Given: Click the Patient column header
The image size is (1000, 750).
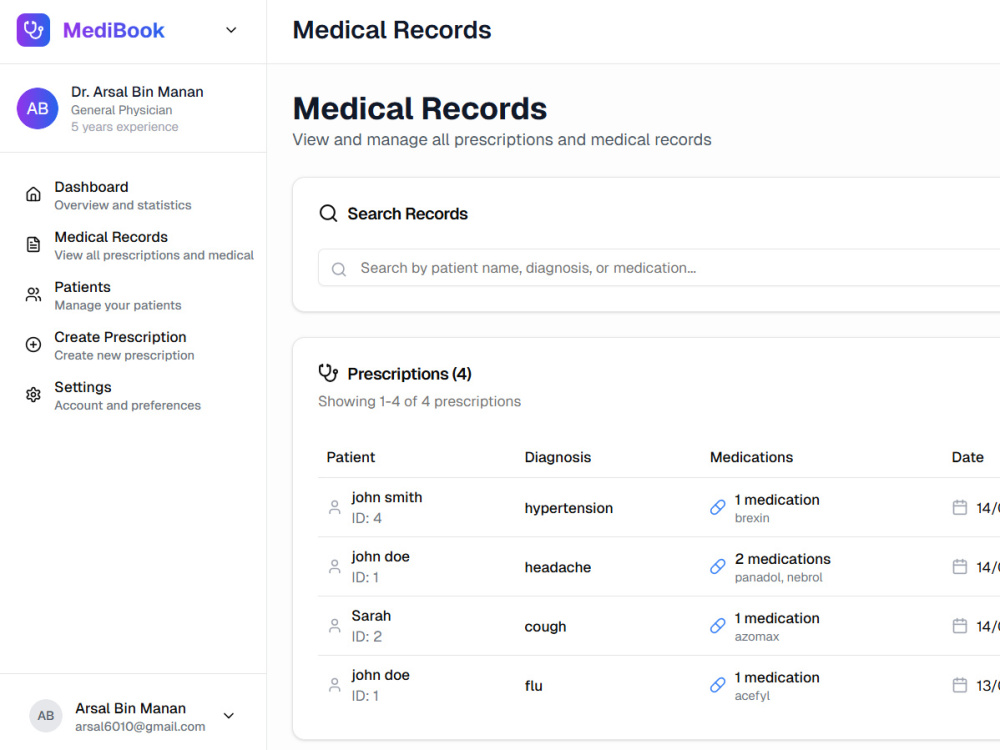Looking at the screenshot, I should 351,457.
